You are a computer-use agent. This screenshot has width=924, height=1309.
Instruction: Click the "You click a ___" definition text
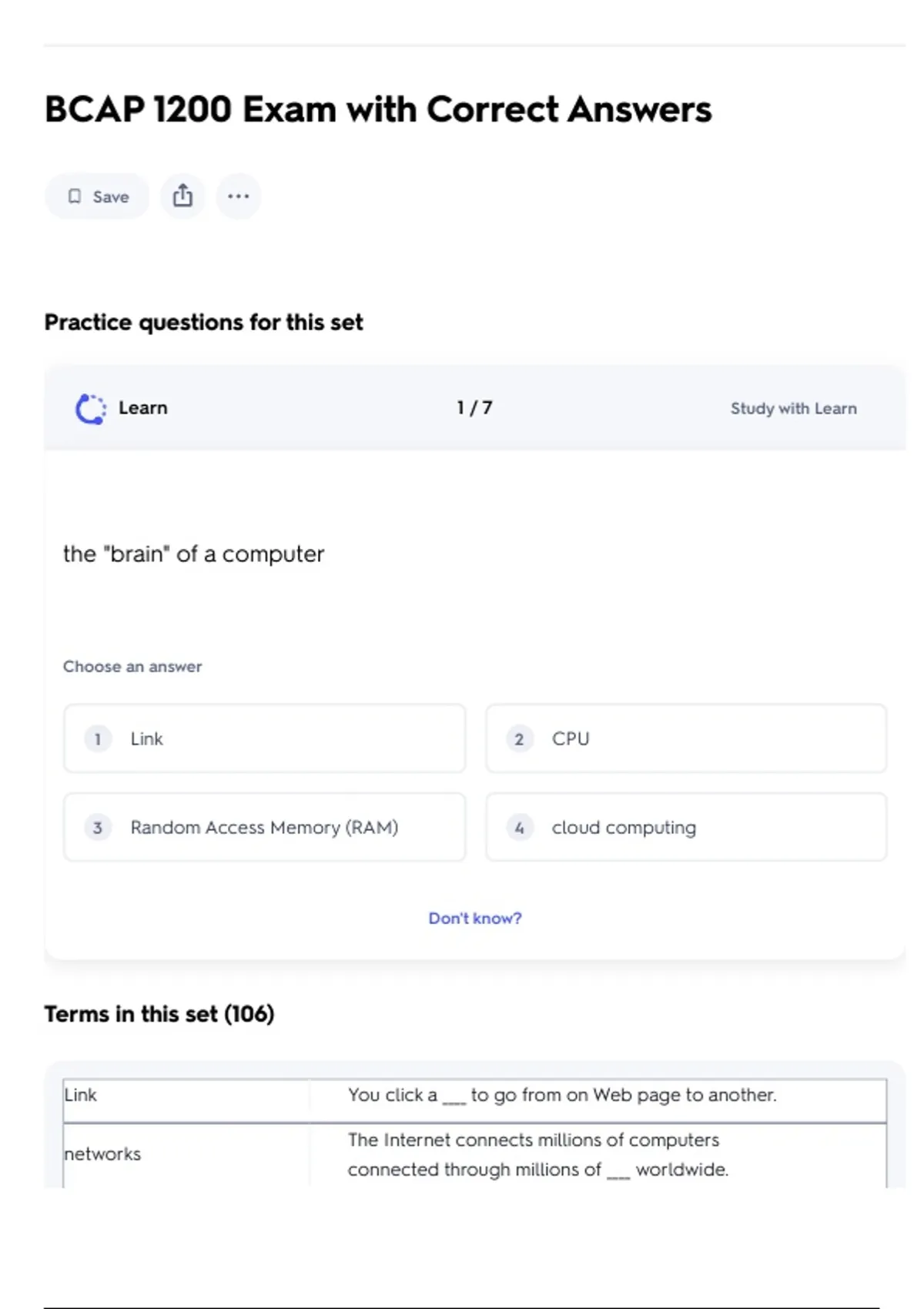tap(562, 1095)
